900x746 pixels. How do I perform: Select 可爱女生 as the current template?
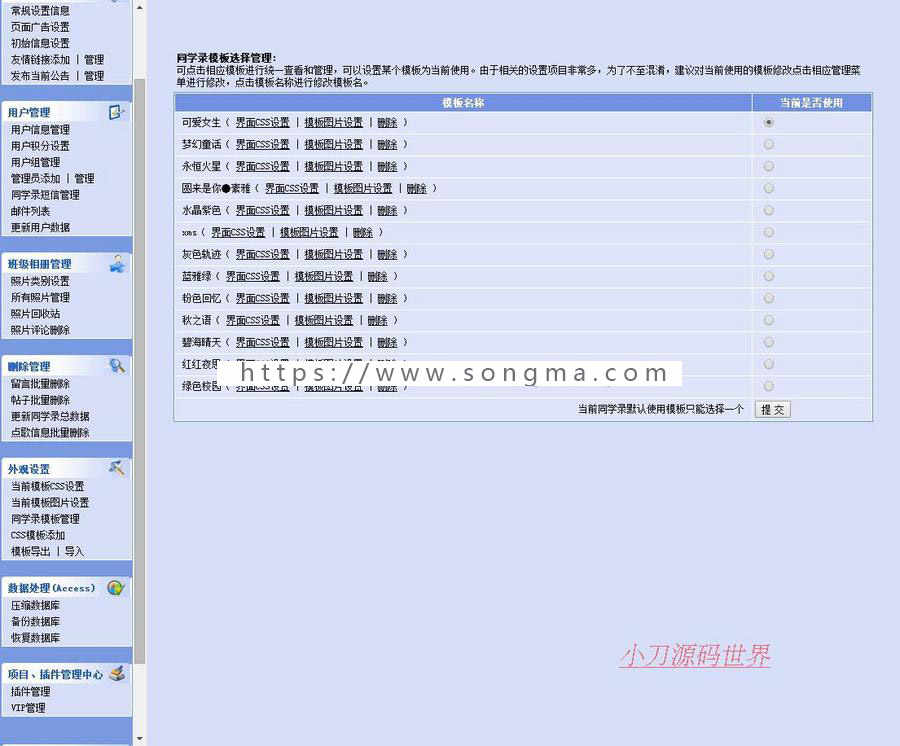coord(770,122)
